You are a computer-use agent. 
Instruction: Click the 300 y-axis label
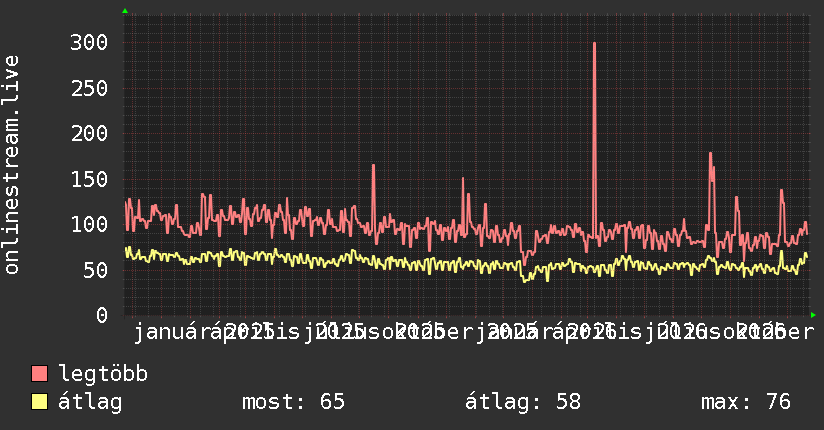[x=89, y=43]
